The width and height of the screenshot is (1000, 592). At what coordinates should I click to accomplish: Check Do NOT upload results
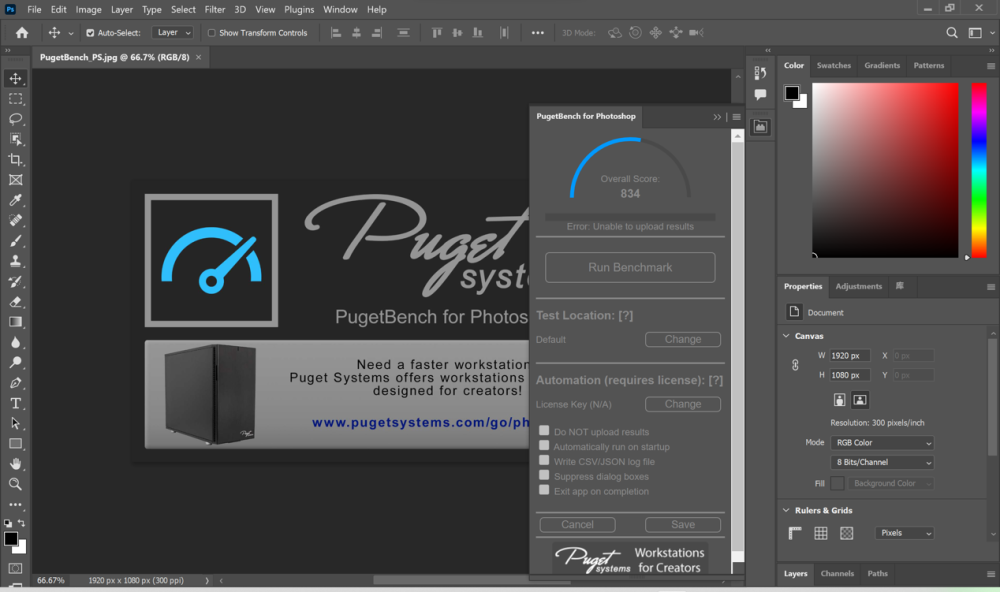(x=544, y=431)
